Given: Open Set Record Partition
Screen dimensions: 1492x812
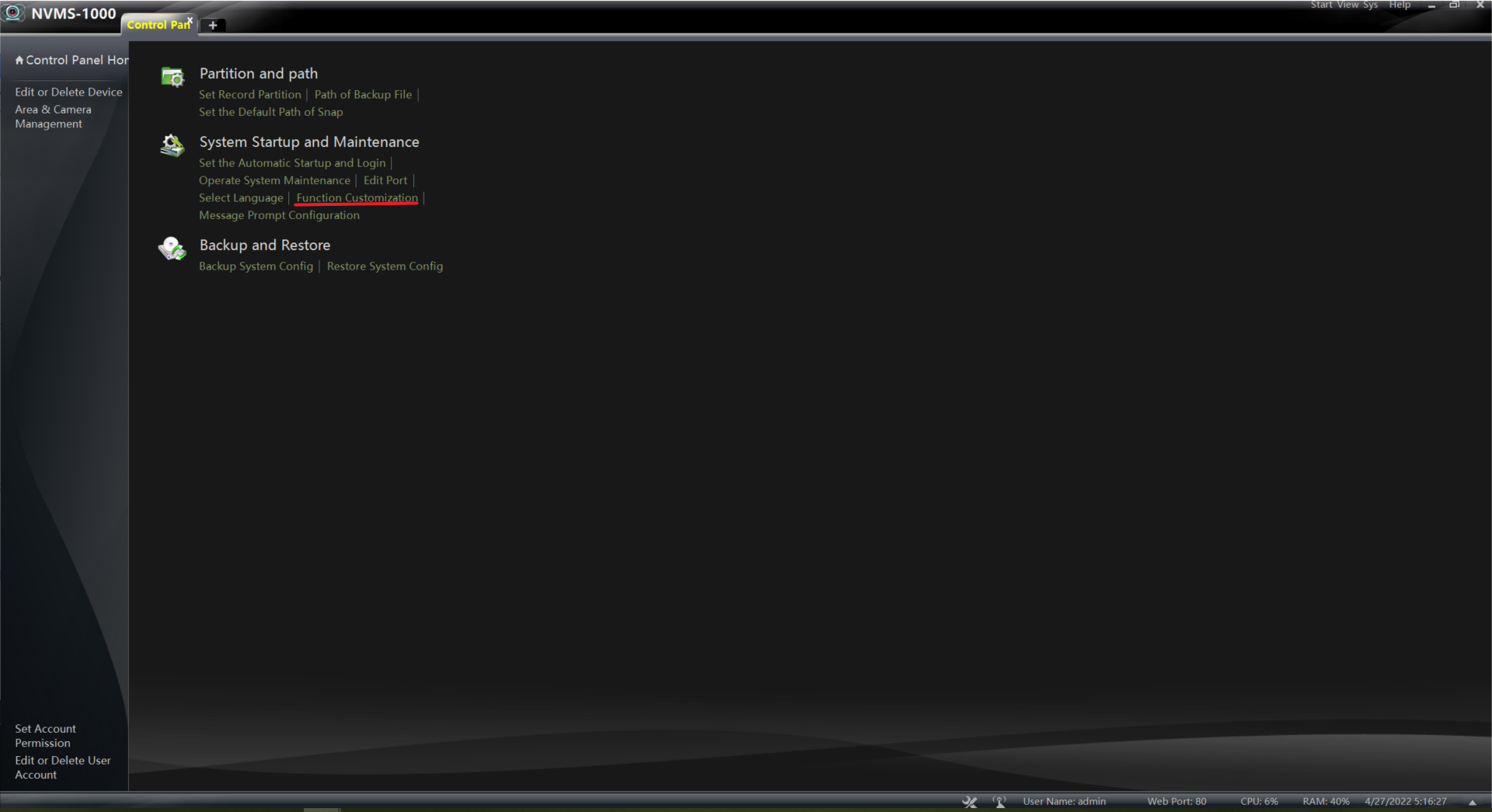Looking at the screenshot, I should click(249, 95).
